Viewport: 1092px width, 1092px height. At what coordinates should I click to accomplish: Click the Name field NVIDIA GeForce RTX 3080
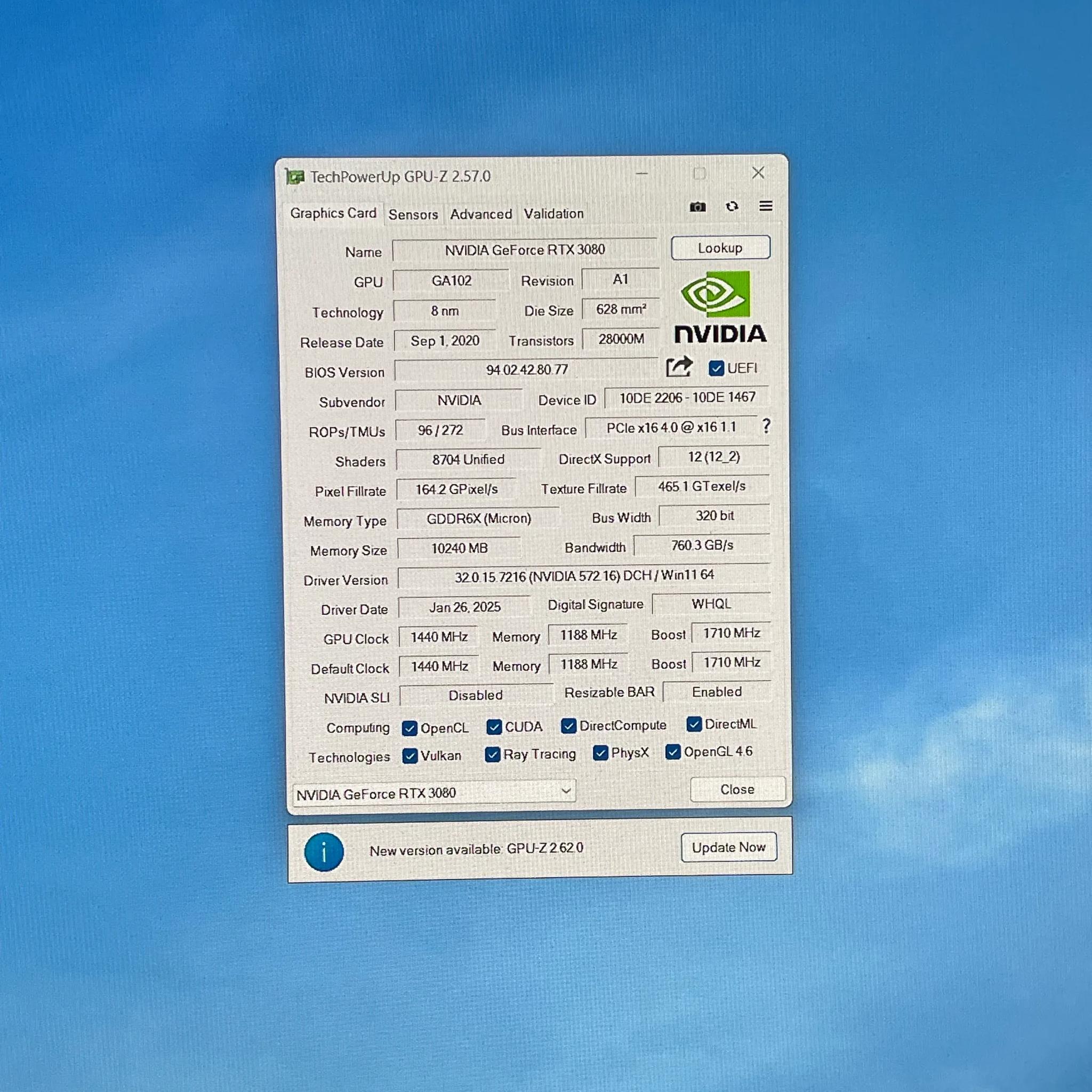[525, 250]
